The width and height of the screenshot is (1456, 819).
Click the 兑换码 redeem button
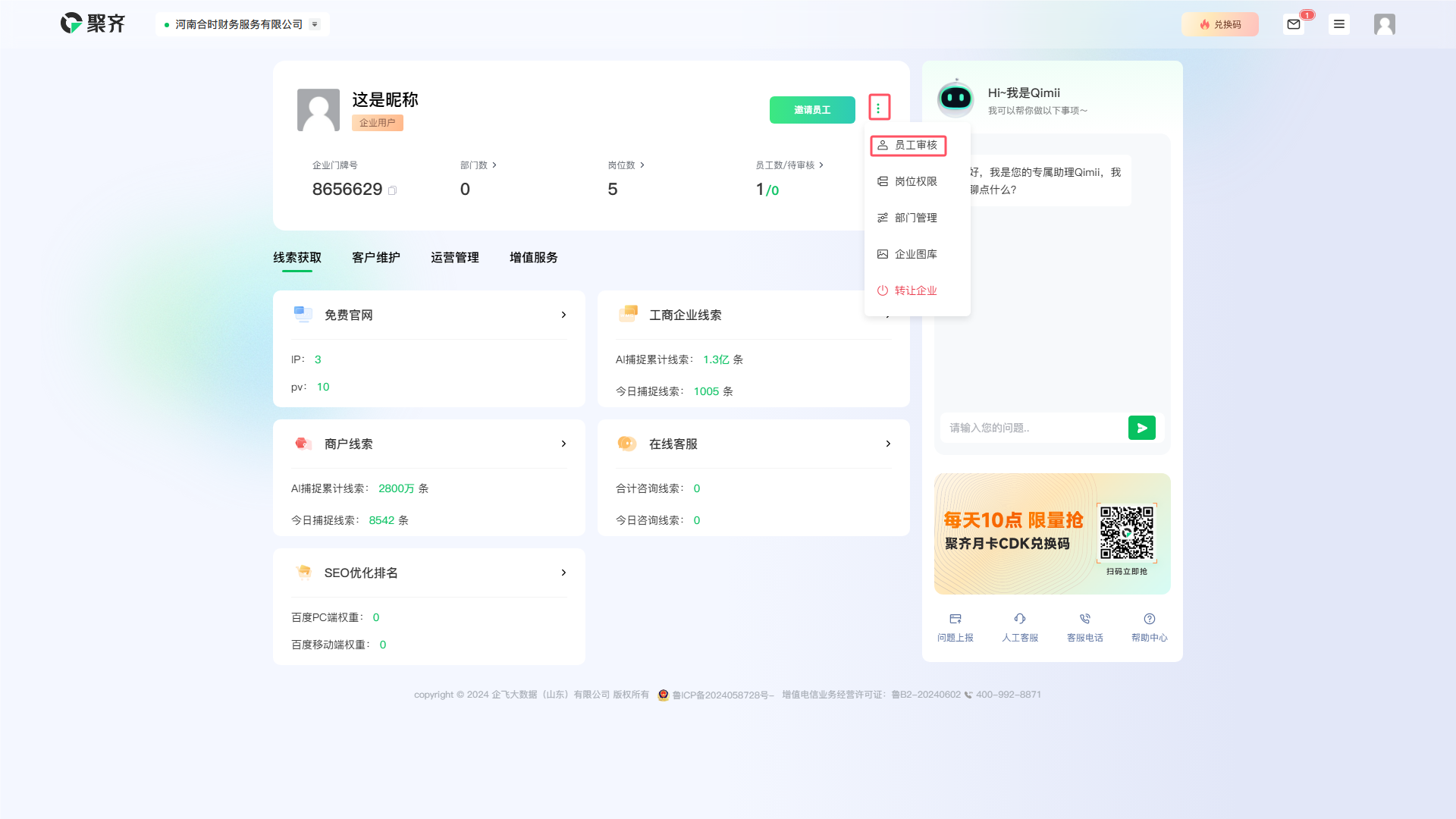[x=1219, y=24]
